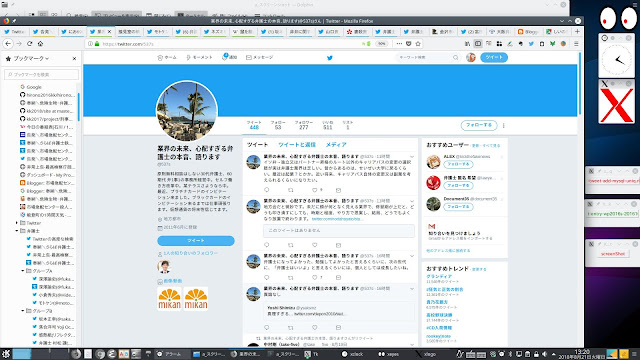This screenshot has width=640, height=360.
Task: Like the first tweet with the heart icon
Action: click(315, 190)
